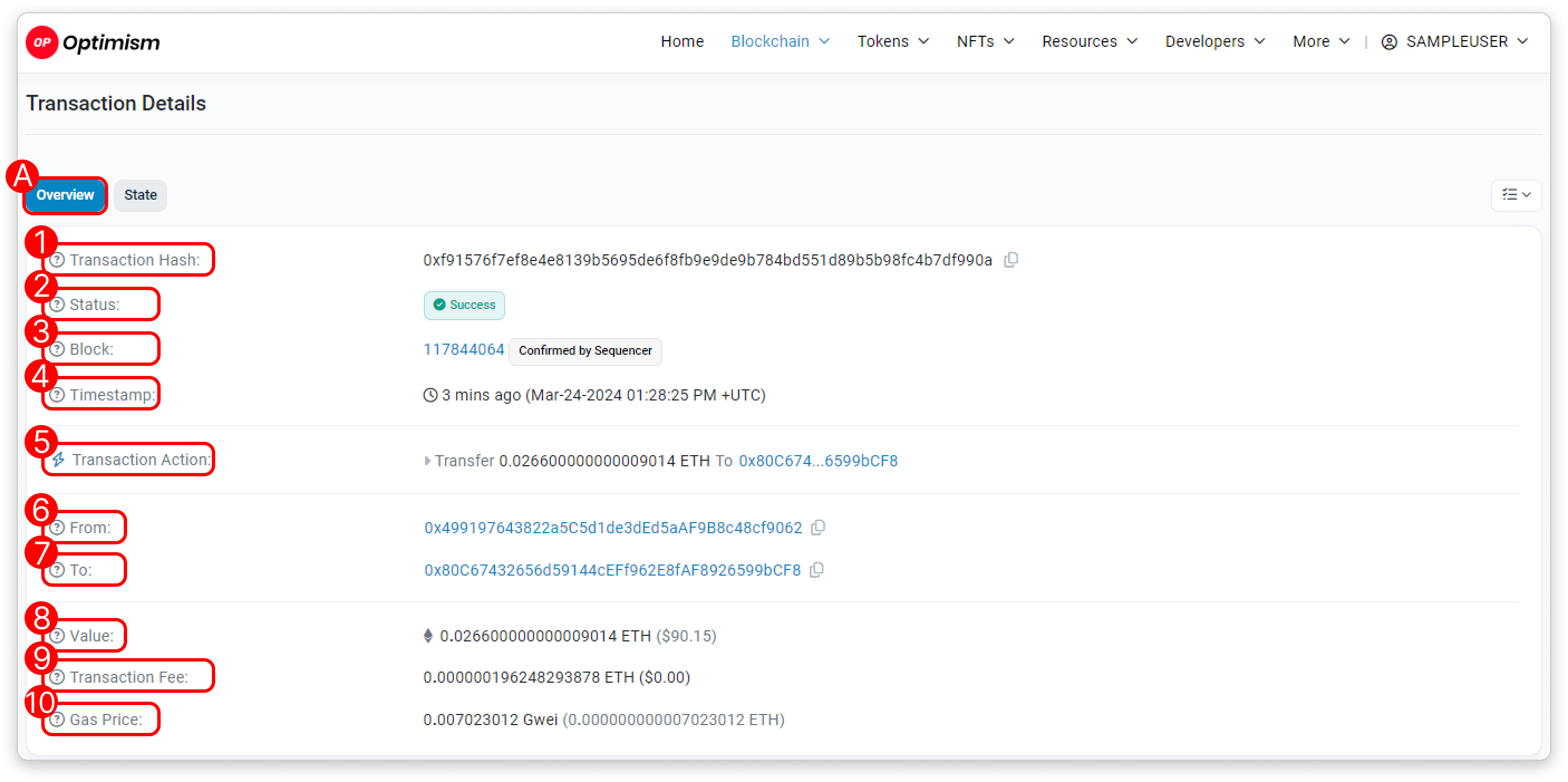Click the green check in the Success badge
Viewport: 1568px width, 782px height.
439,305
